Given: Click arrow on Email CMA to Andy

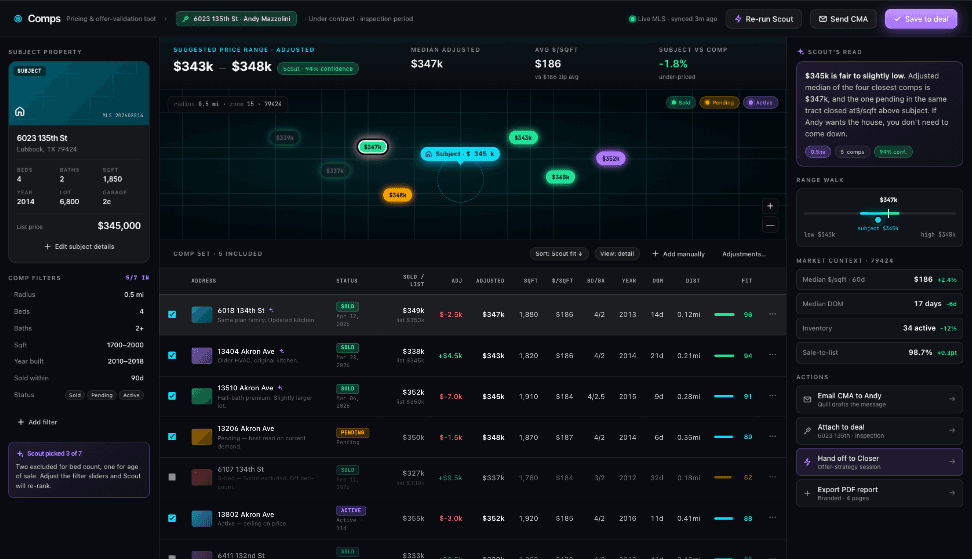Looking at the screenshot, I should click(952, 399).
